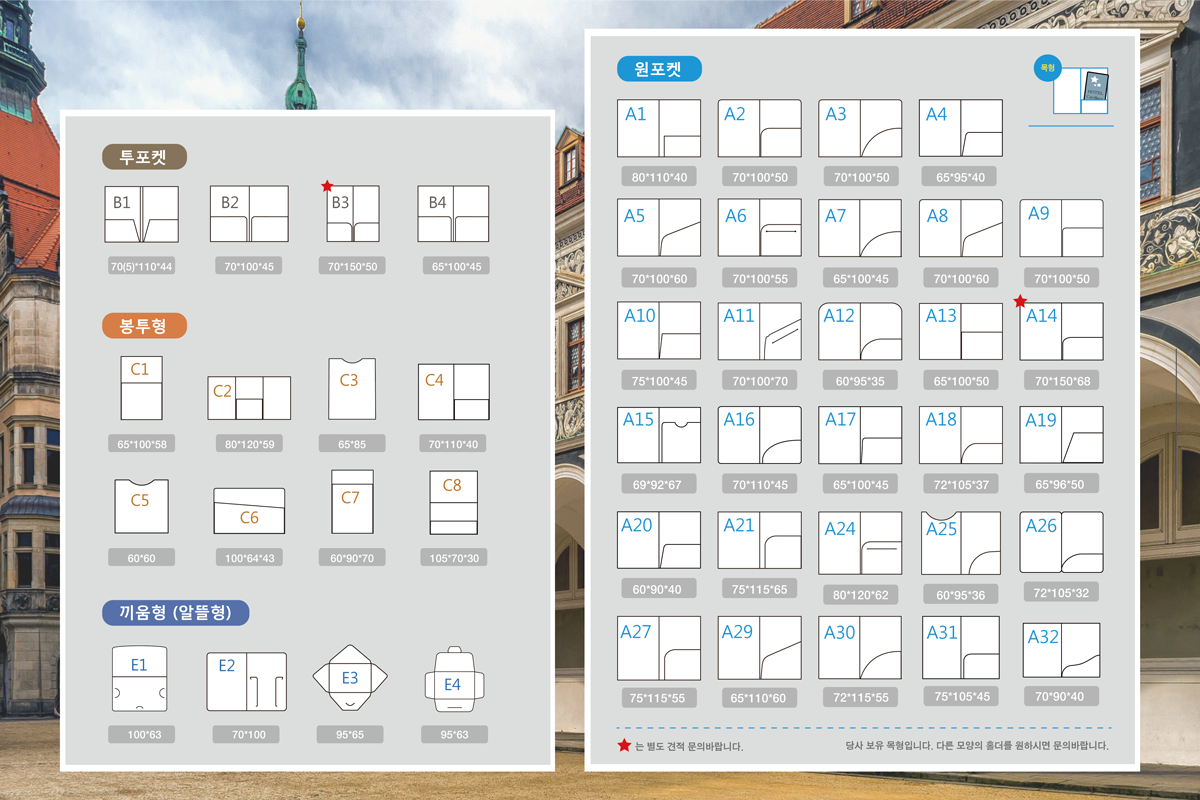Click the 끼움형 (알뜰형) section label

pyautogui.click(x=175, y=613)
